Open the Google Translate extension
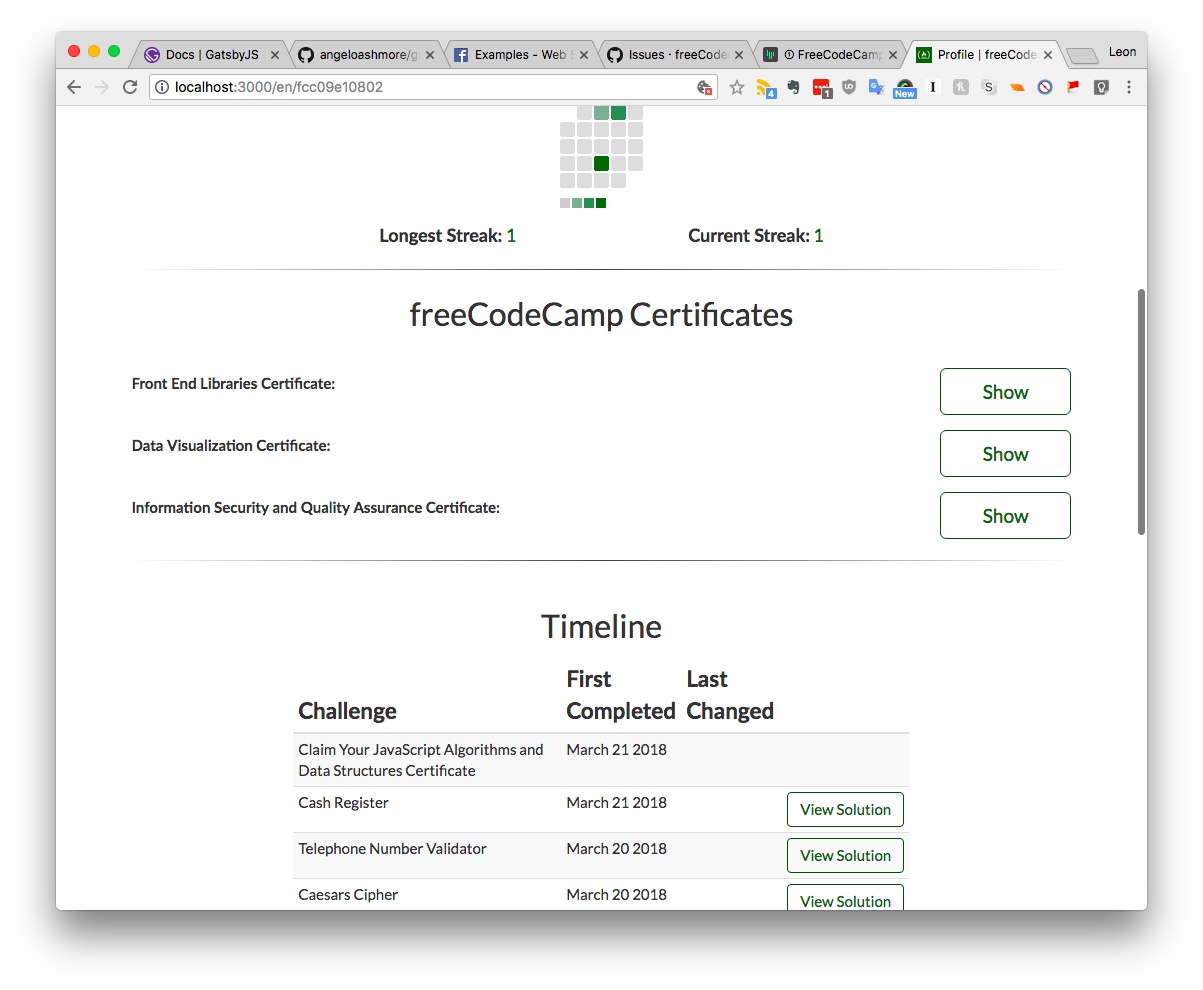Screen dimensions: 1203x990 pyautogui.click(x=876, y=87)
